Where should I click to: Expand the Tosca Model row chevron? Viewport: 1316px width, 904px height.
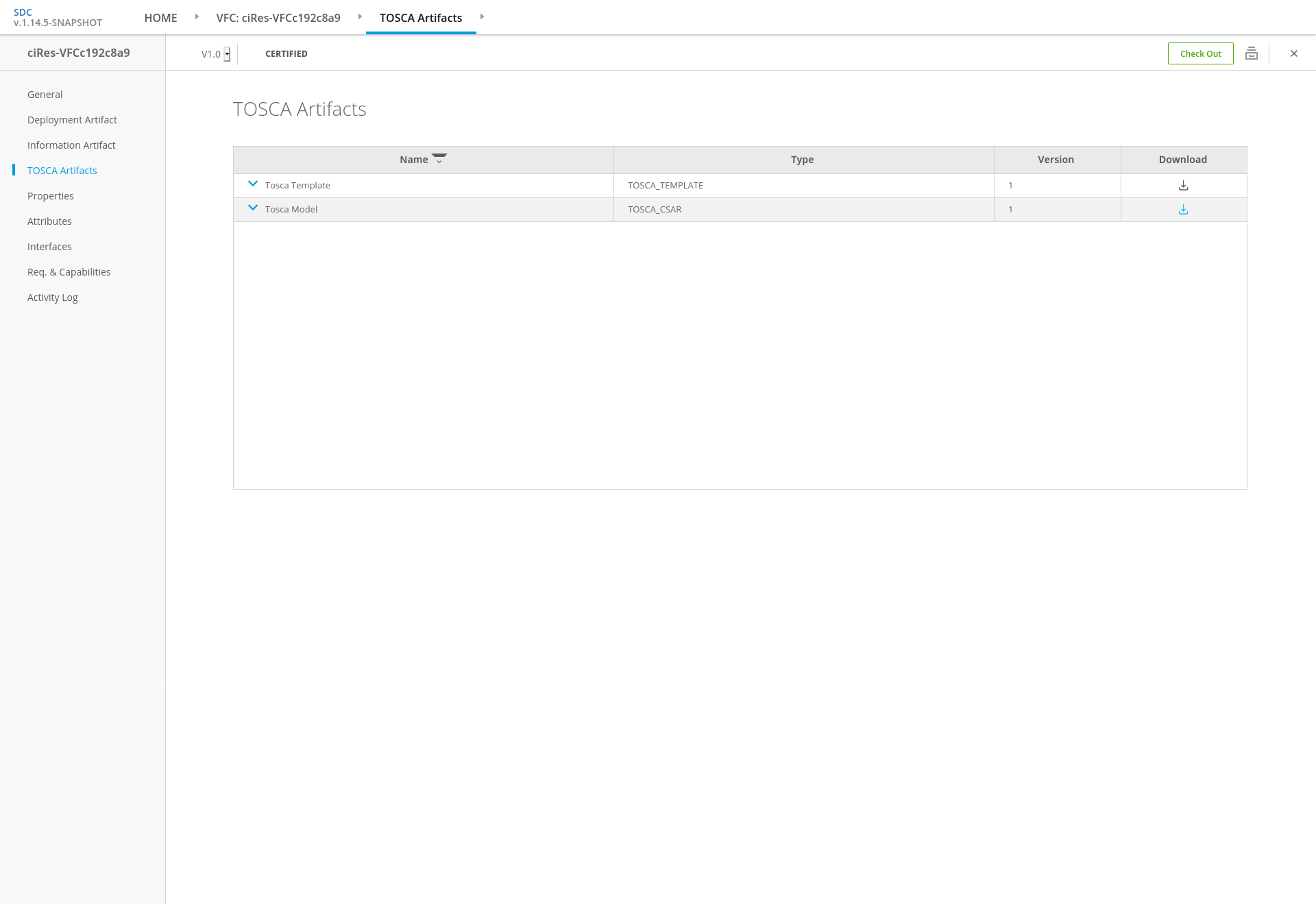pyautogui.click(x=253, y=208)
